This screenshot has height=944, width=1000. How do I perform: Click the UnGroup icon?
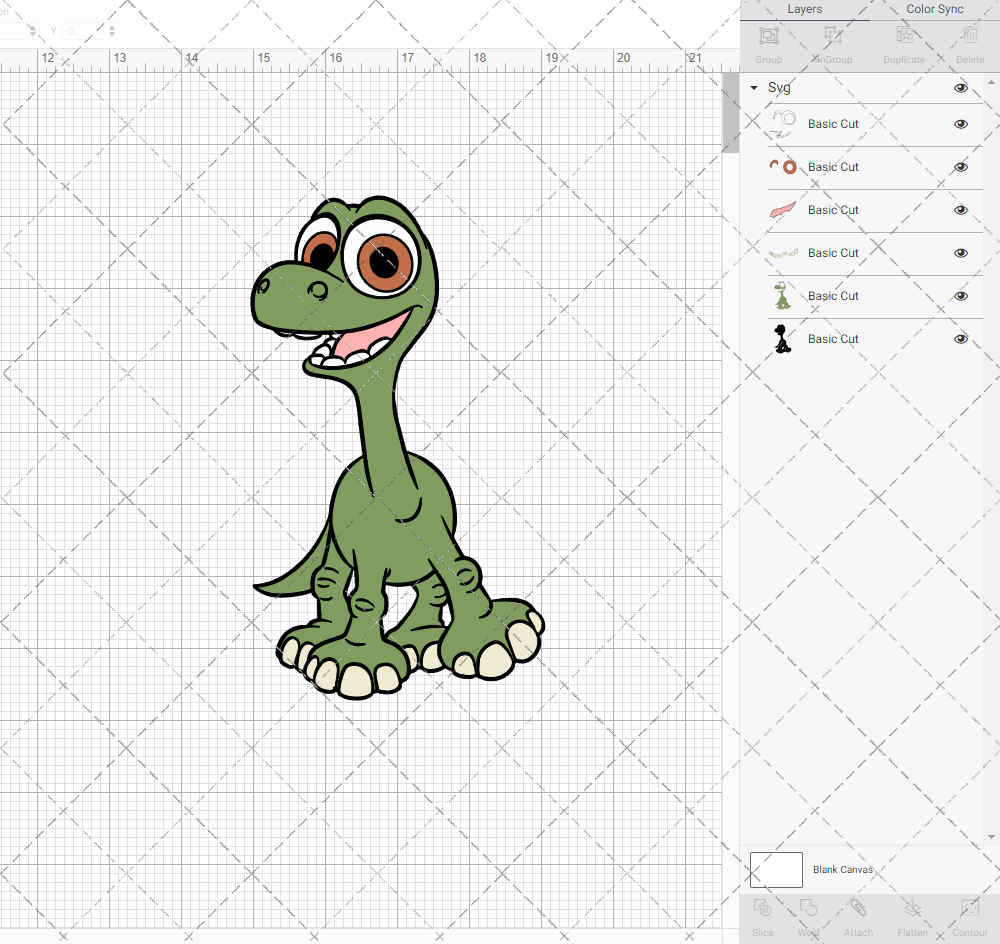[x=832, y=36]
